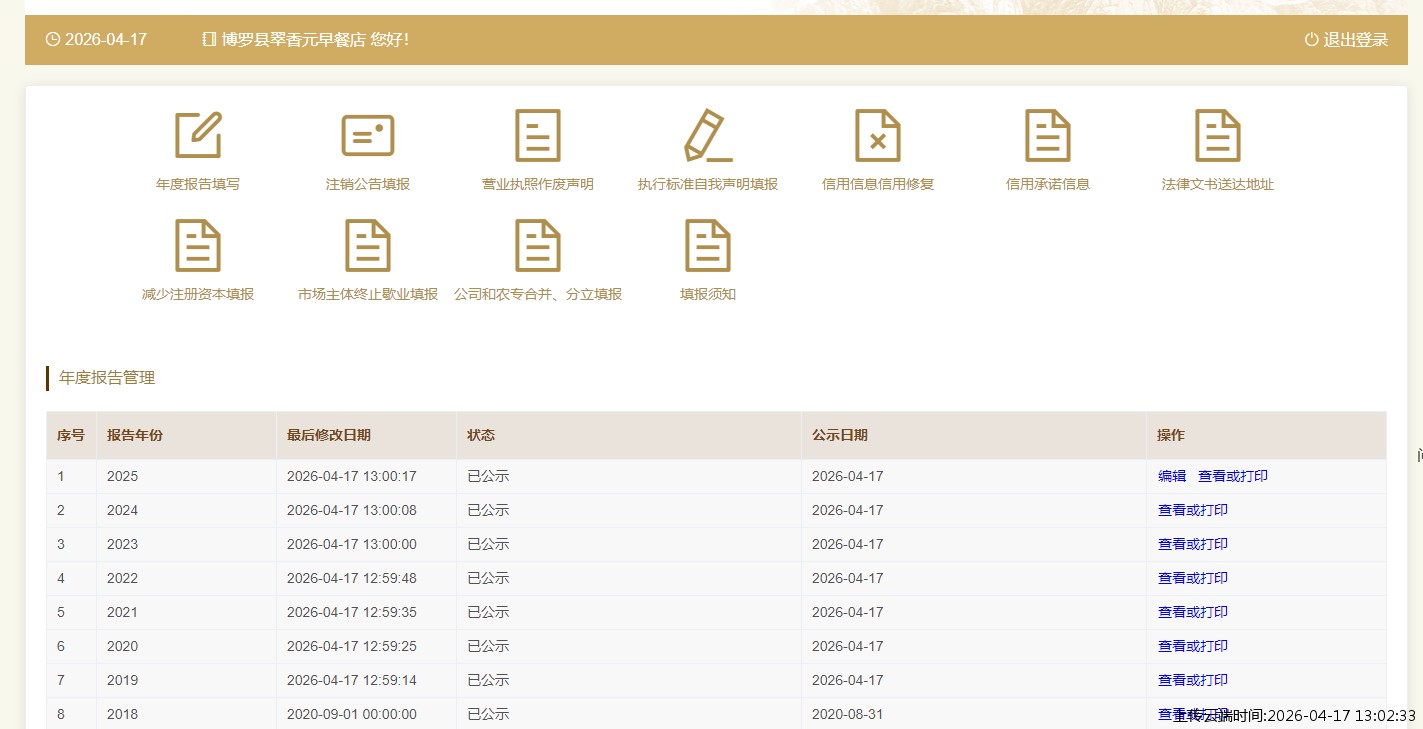Open the 填报须知 notice icon
The height and width of the screenshot is (729, 1423).
pyautogui.click(x=708, y=246)
